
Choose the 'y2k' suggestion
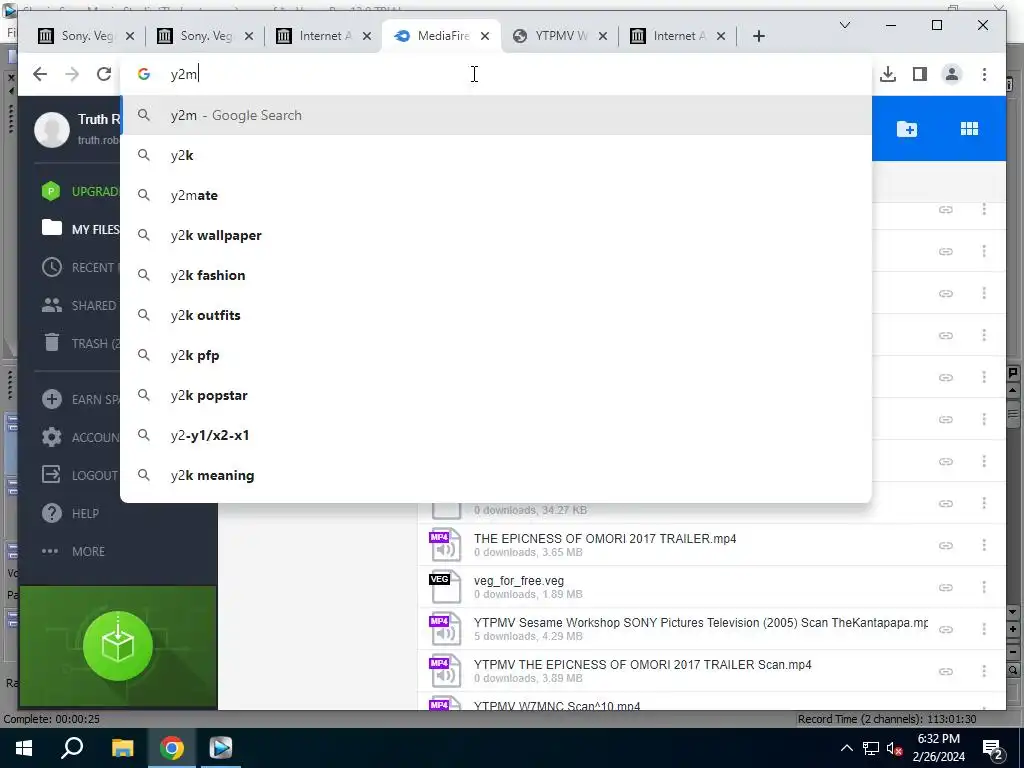(496, 155)
